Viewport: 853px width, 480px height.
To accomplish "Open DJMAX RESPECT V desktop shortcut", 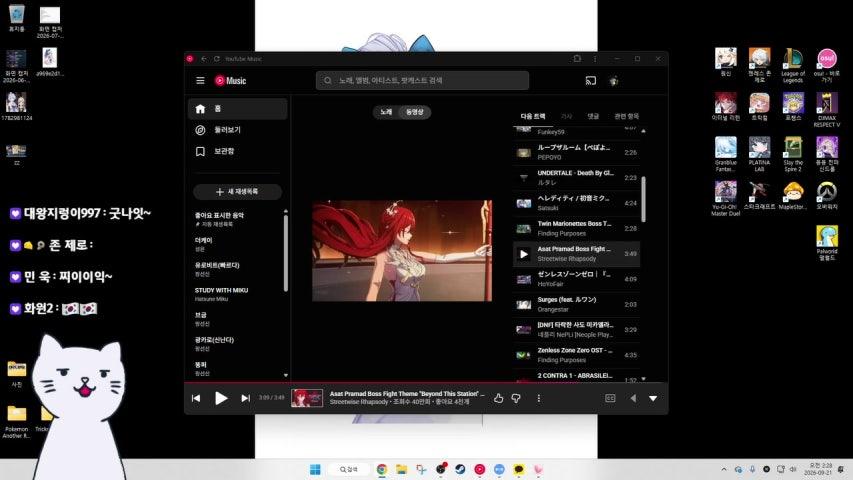I will pos(827,110).
